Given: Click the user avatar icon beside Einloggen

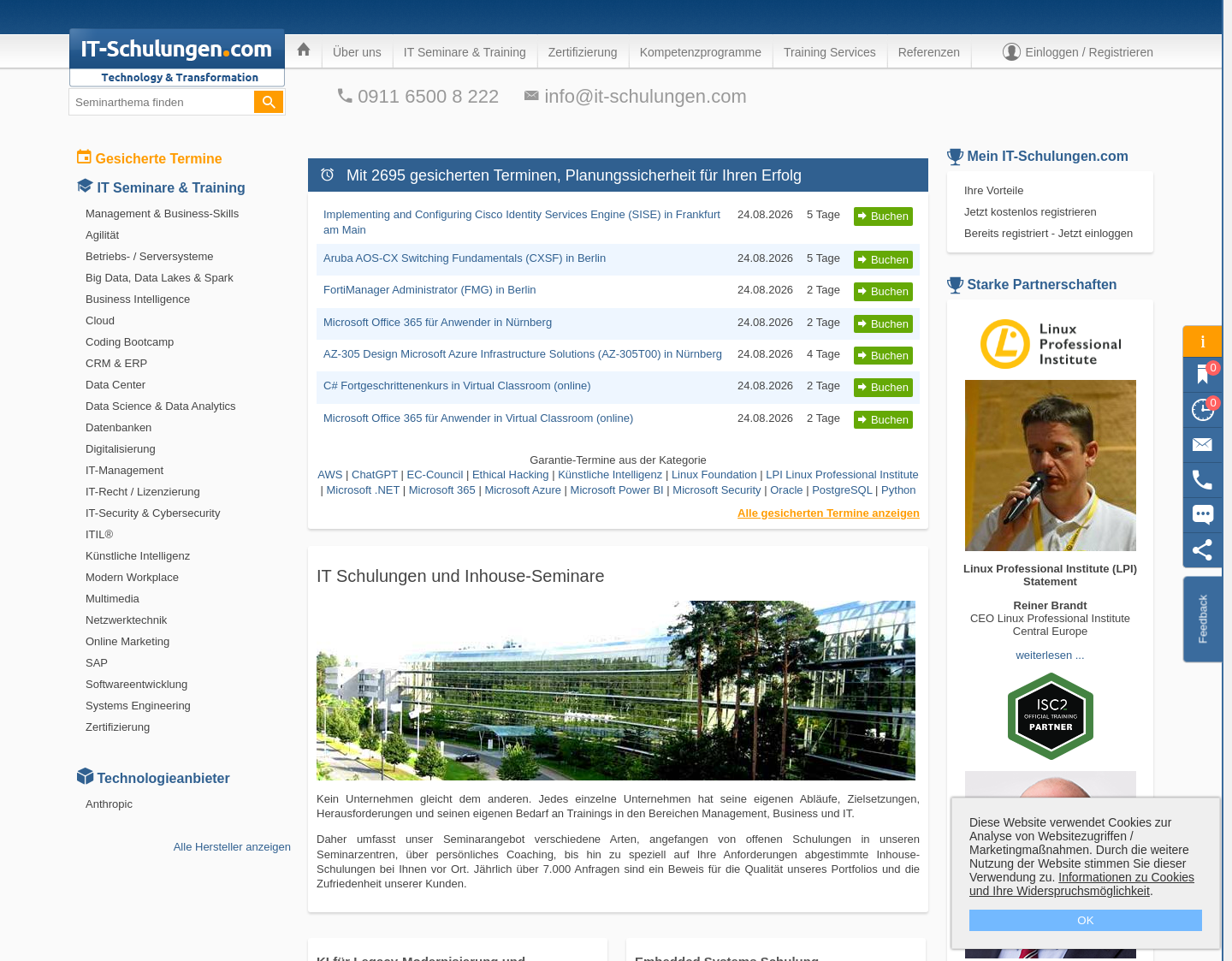Looking at the screenshot, I should [x=1011, y=52].
